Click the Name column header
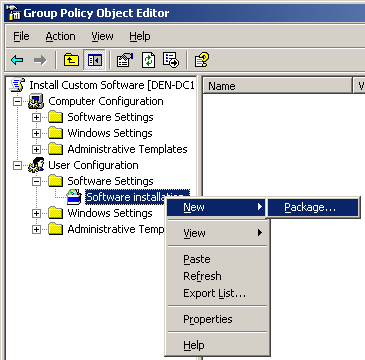 tap(277, 86)
